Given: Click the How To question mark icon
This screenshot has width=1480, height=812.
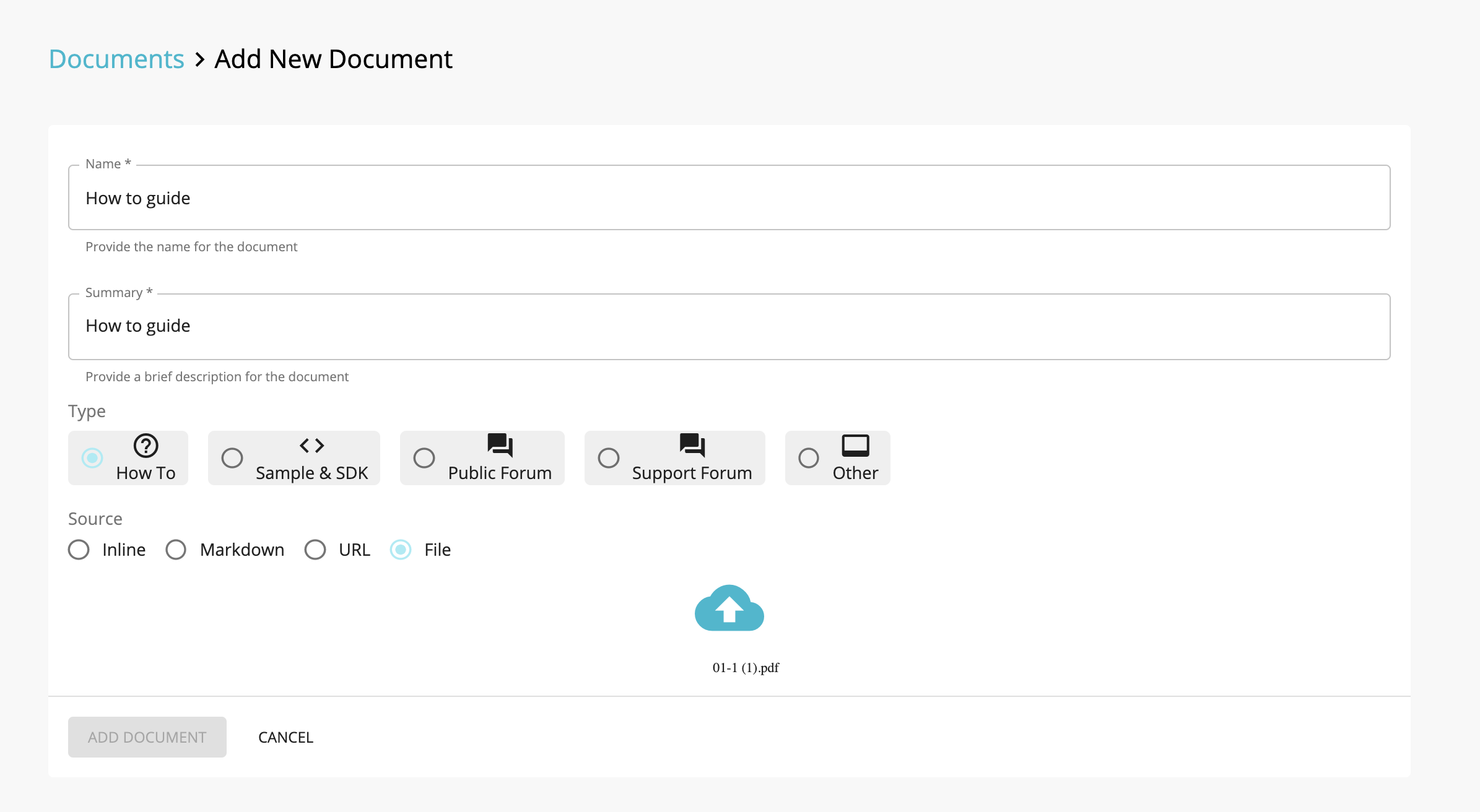Looking at the screenshot, I should click(146, 446).
